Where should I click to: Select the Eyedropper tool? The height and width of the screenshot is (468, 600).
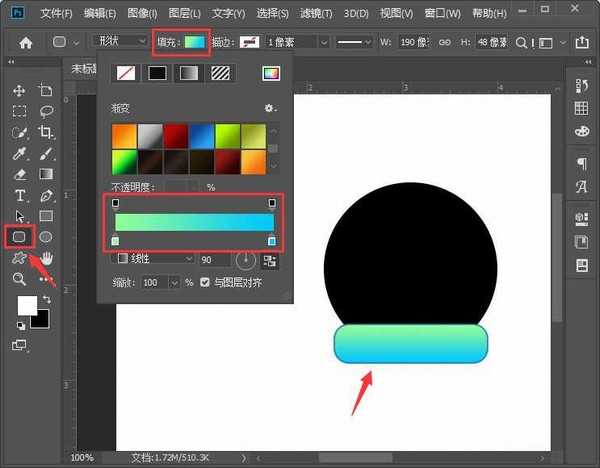click(x=19, y=153)
